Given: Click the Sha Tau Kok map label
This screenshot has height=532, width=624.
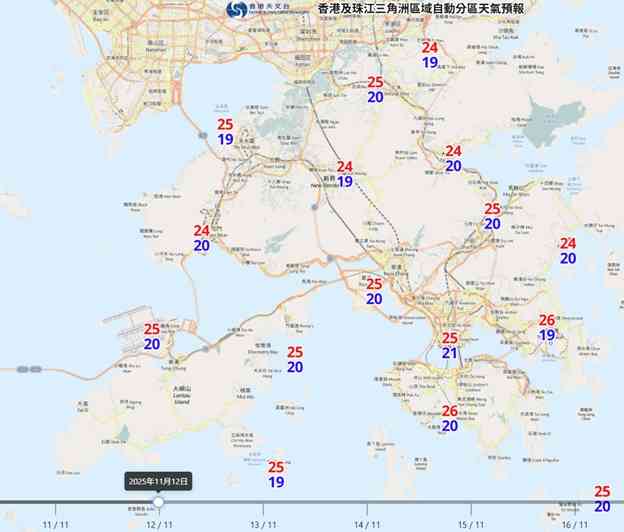Looking at the screenshot, I should [x=506, y=34].
